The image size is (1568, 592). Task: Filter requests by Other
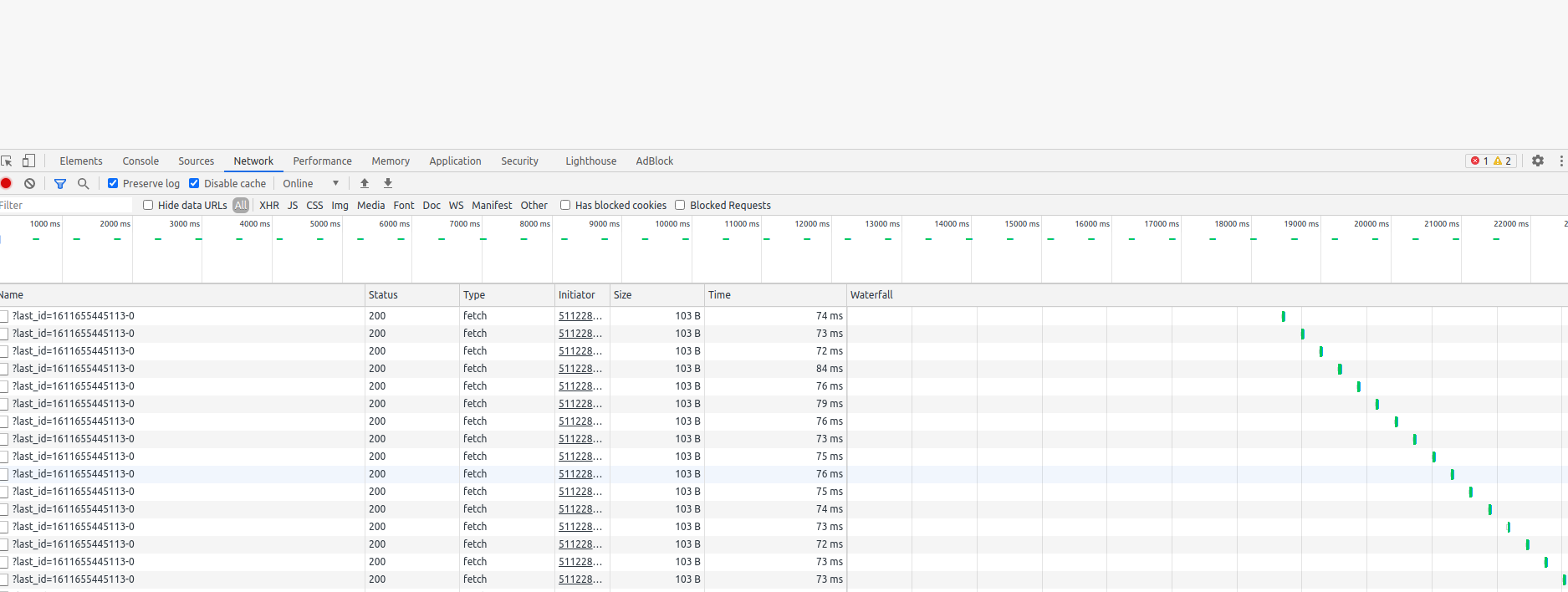click(x=534, y=205)
